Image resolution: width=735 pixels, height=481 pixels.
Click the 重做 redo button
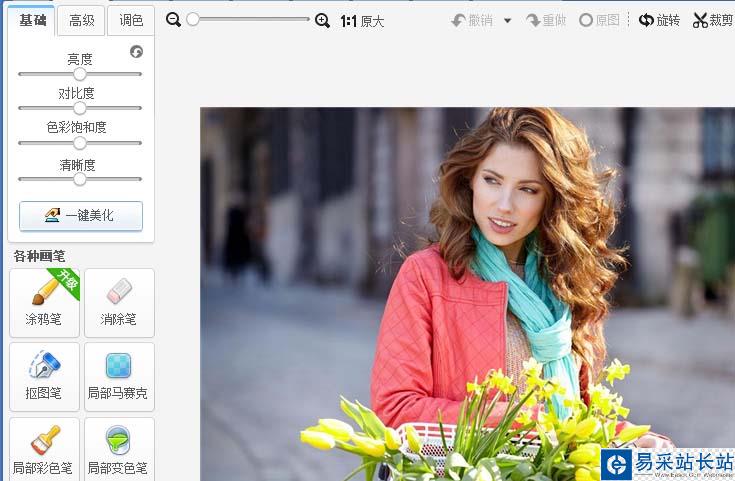click(x=546, y=20)
